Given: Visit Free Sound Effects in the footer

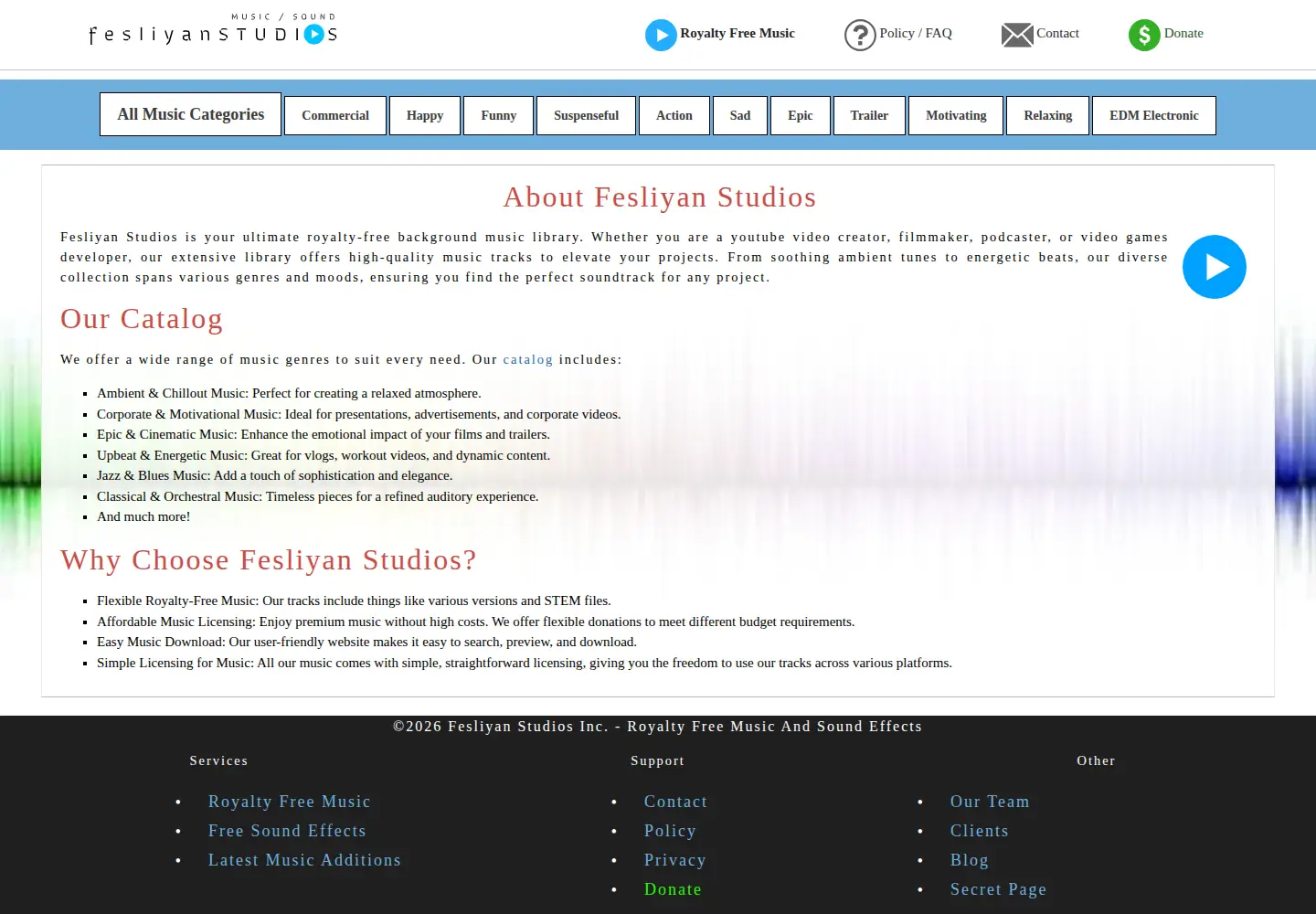Looking at the screenshot, I should pyautogui.click(x=287, y=831).
